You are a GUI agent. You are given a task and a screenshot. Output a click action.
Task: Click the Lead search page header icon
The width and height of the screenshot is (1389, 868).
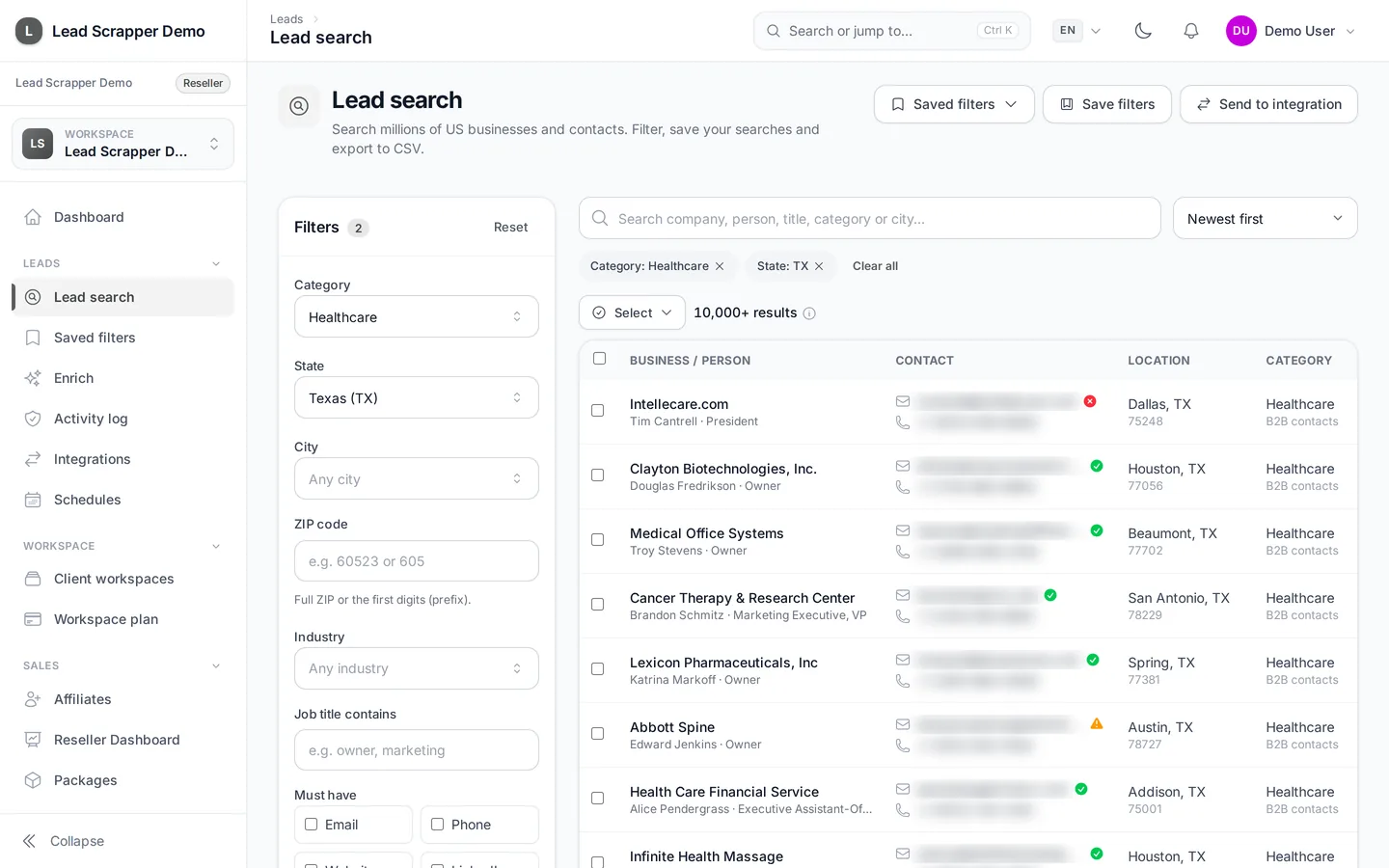(x=299, y=106)
